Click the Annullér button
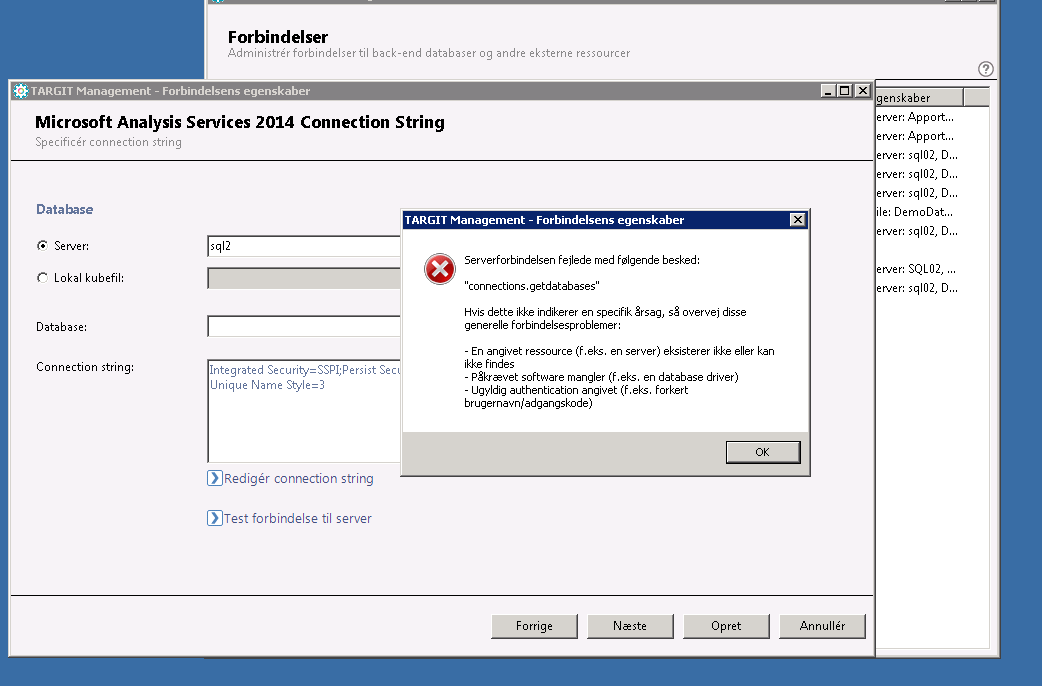This screenshot has height=686, width=1042. (822, 626)
